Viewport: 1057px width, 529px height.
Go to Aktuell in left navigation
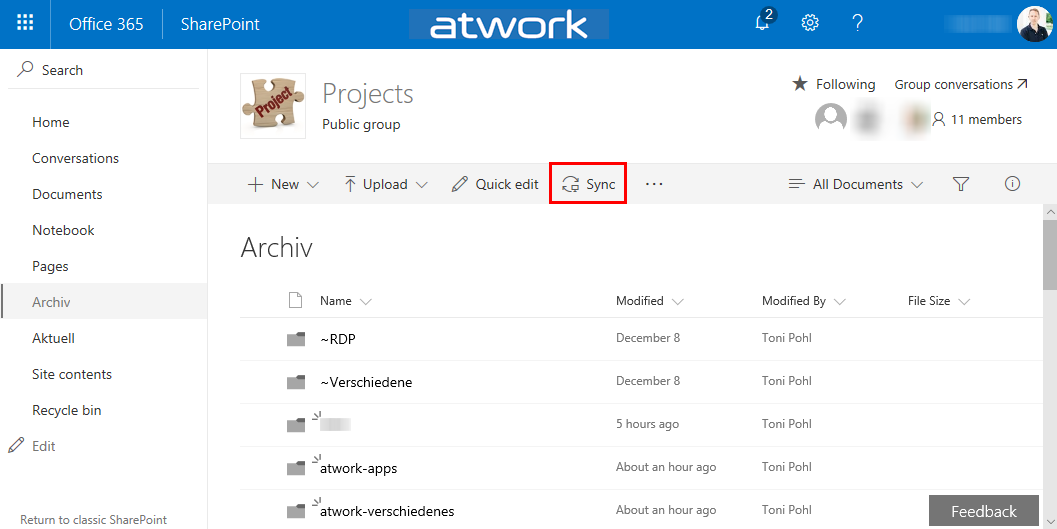click(x=53, y=338)
